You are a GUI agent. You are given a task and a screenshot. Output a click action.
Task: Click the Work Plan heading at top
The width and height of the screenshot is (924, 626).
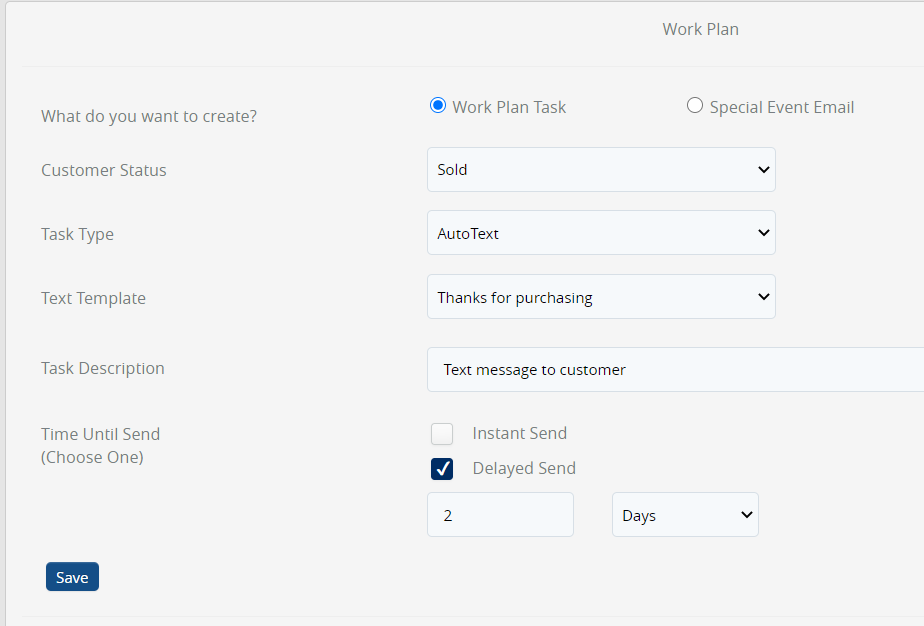[700, 29]
